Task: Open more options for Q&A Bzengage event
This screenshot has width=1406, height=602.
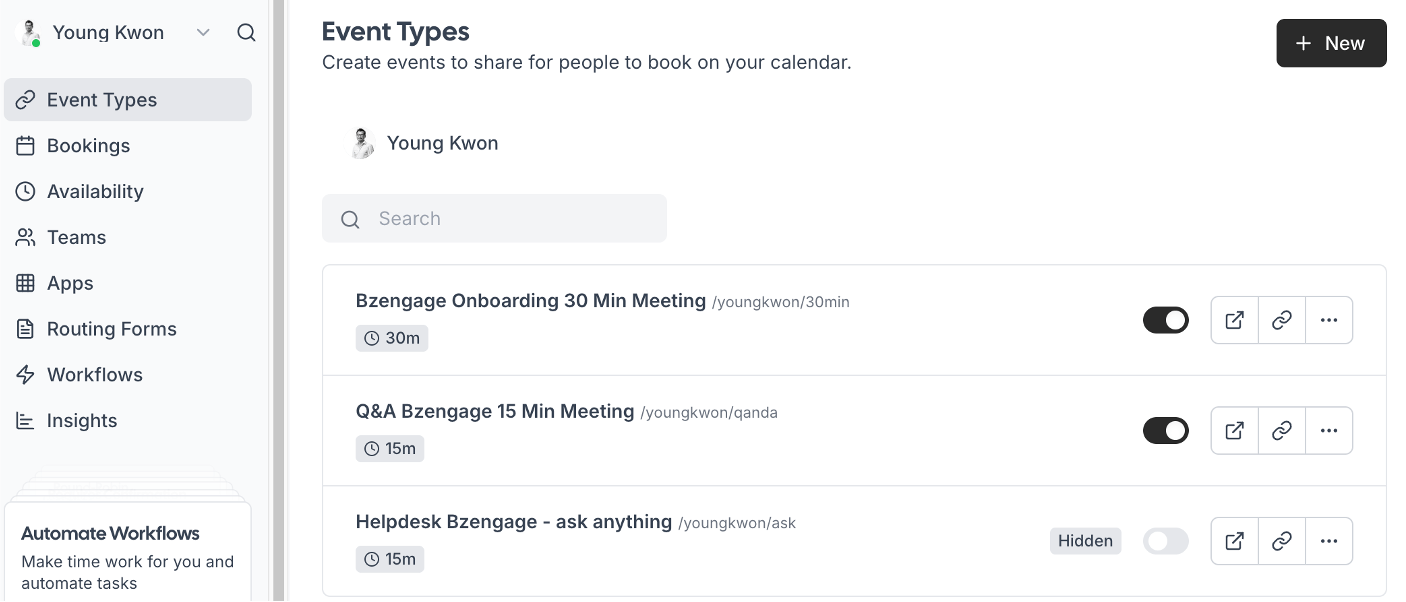Action: tap(1329, 431)
